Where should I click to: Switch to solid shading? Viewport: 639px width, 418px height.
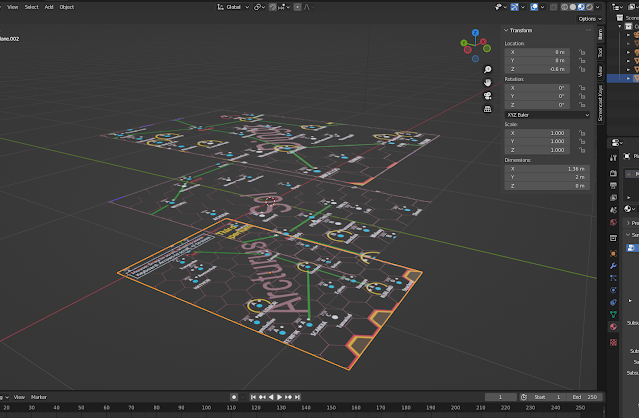click(573, 7)
